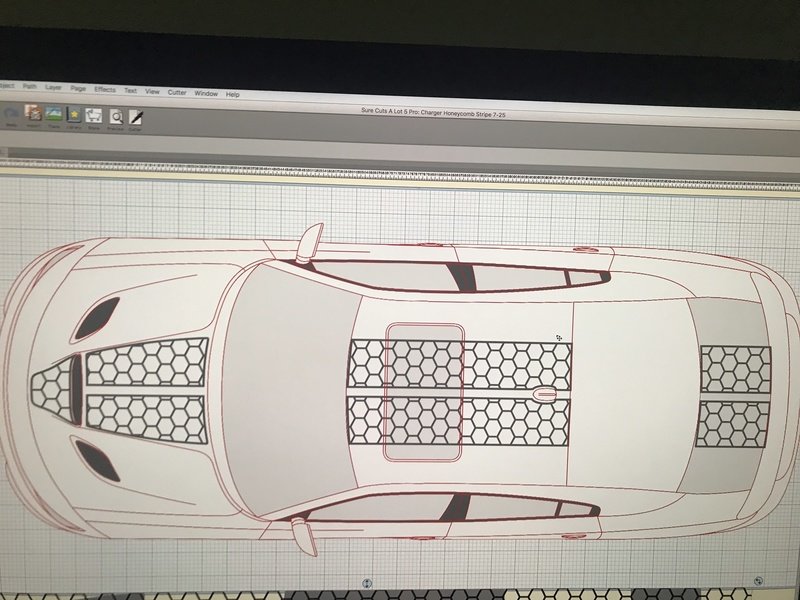
Task: Open the Layer menu
Action: click(53, 87)
